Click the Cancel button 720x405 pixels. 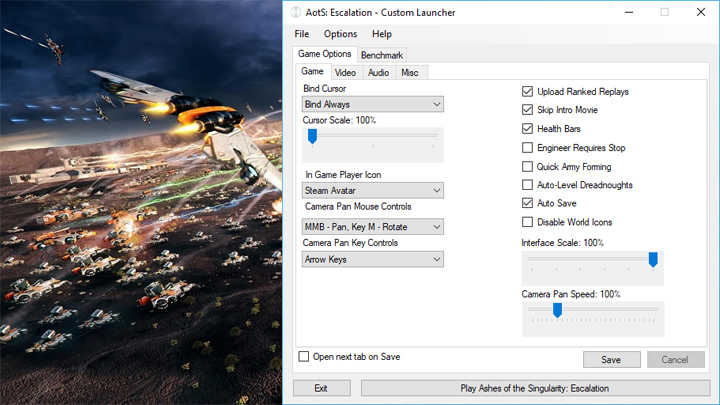coord(675,360)
